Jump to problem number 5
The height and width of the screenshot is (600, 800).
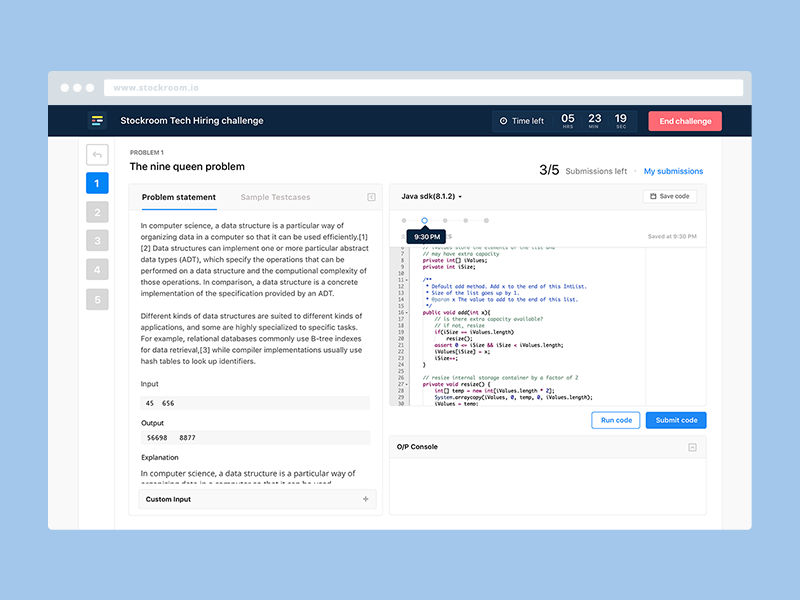click(97, 299)
